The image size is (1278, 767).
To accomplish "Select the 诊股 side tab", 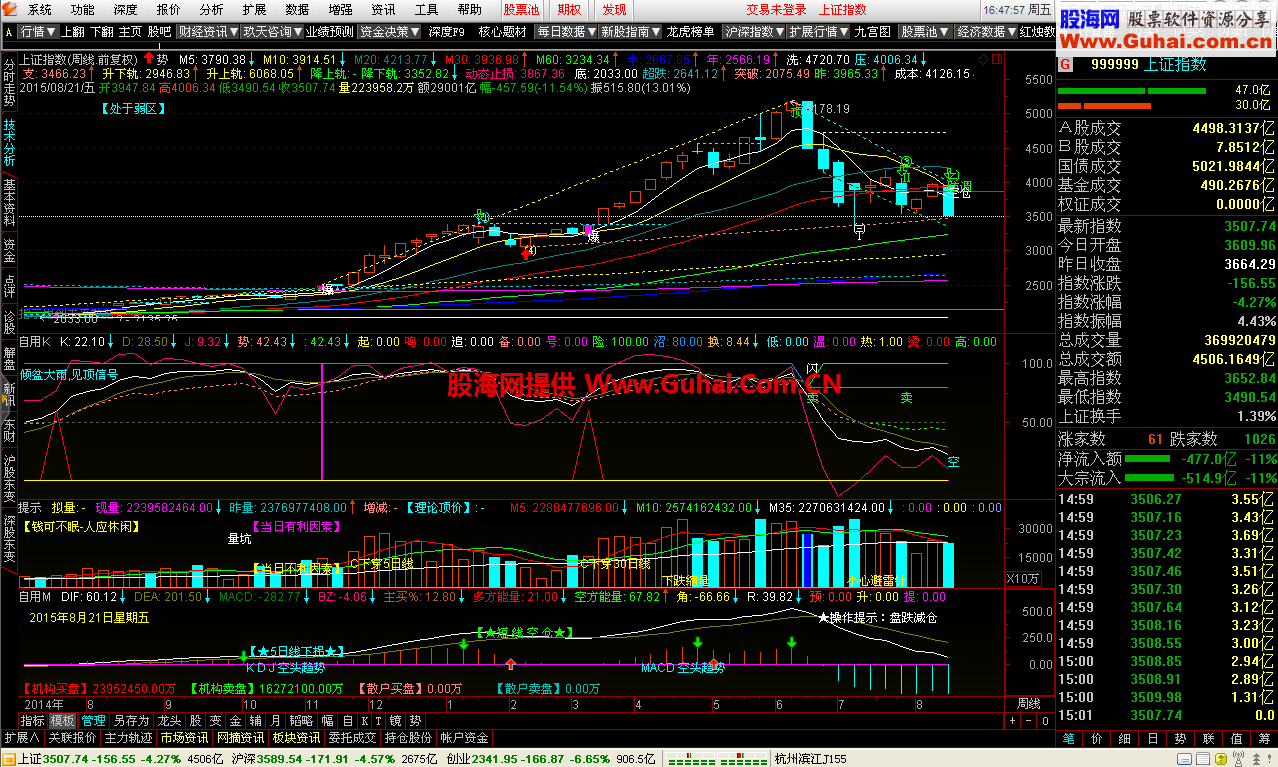I will pyautogui.click(x=9, y=322).
